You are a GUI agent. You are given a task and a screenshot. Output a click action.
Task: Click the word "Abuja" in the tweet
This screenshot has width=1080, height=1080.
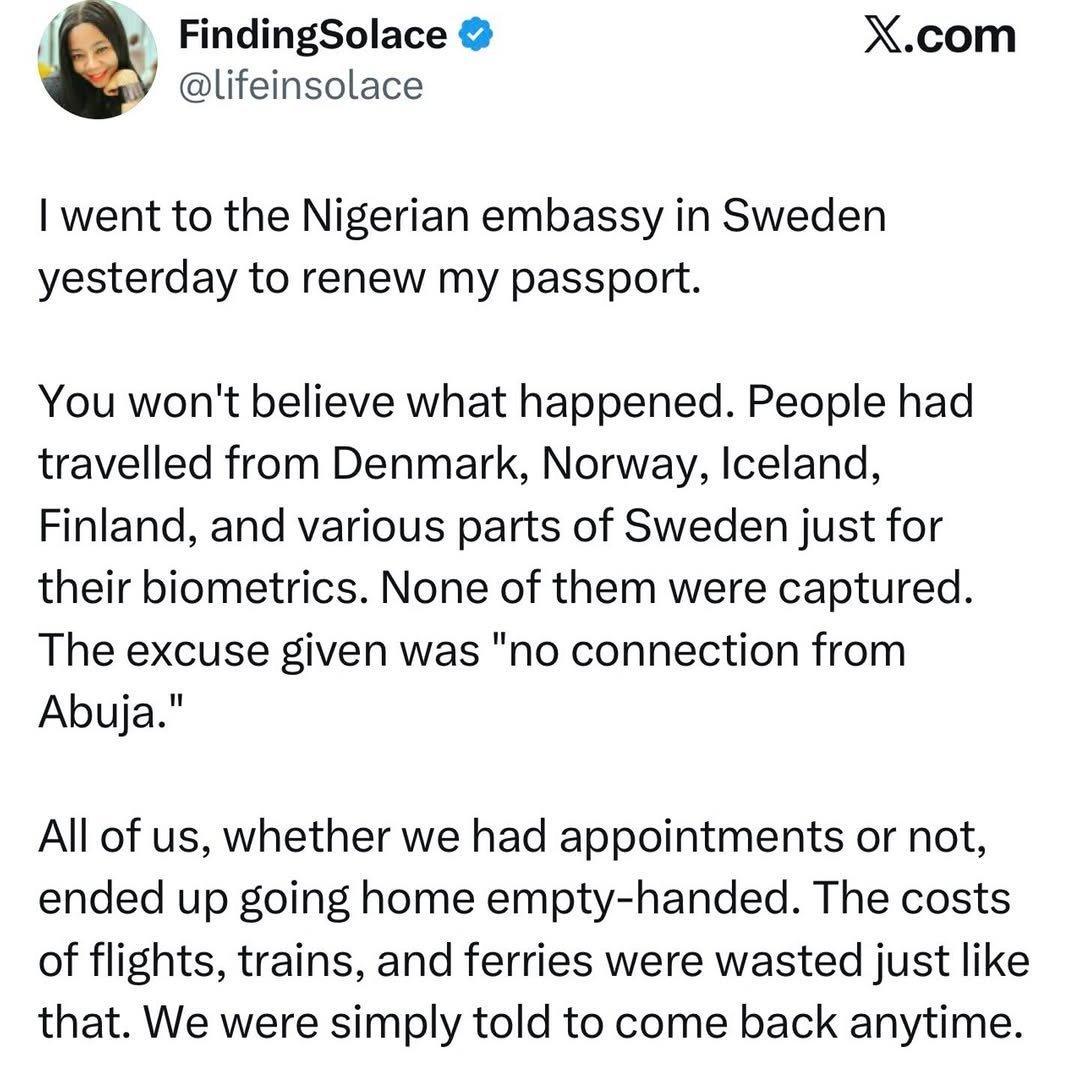point(98,712)
